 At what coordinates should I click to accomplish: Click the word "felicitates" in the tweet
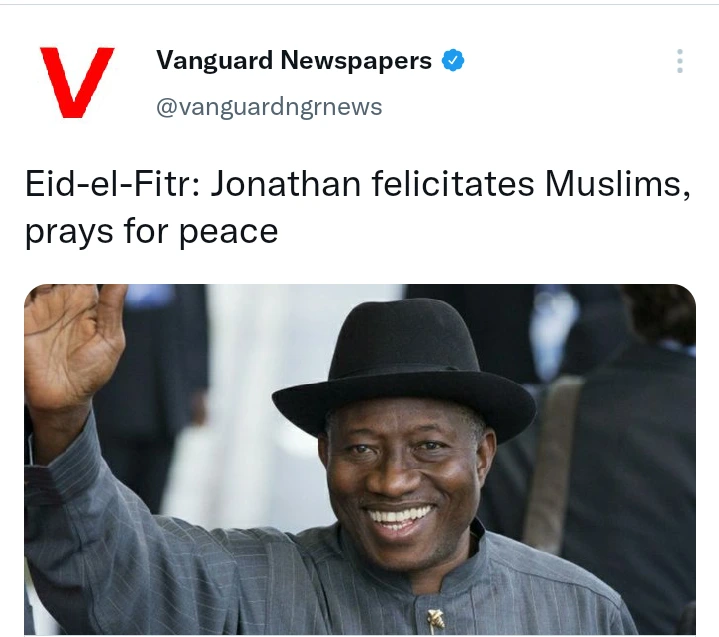tap(453, 184)
